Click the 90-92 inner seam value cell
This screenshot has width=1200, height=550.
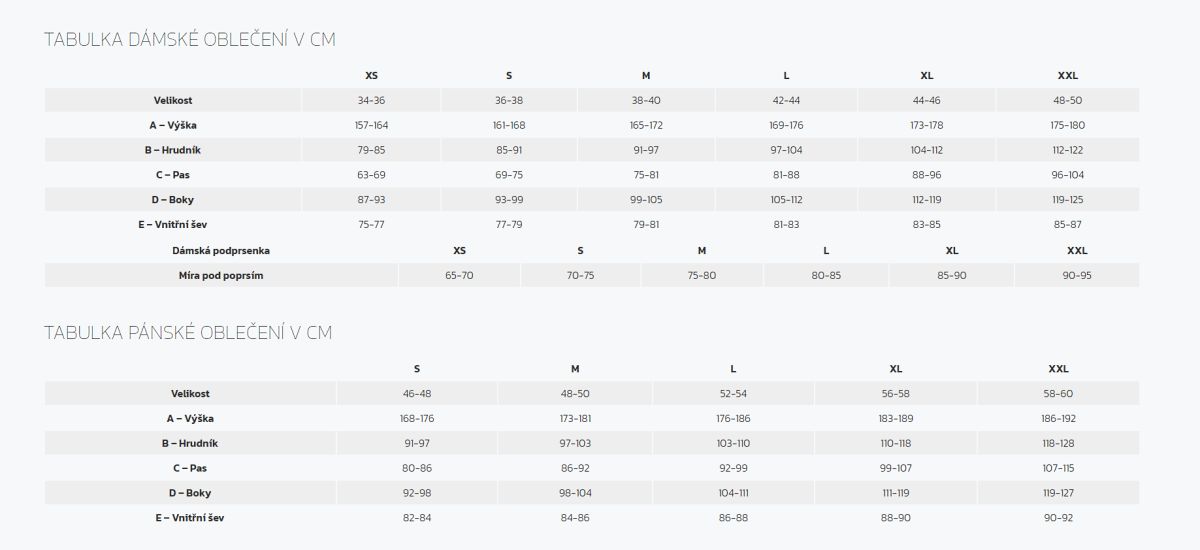pyautogui.click(x=1058, y=517)
